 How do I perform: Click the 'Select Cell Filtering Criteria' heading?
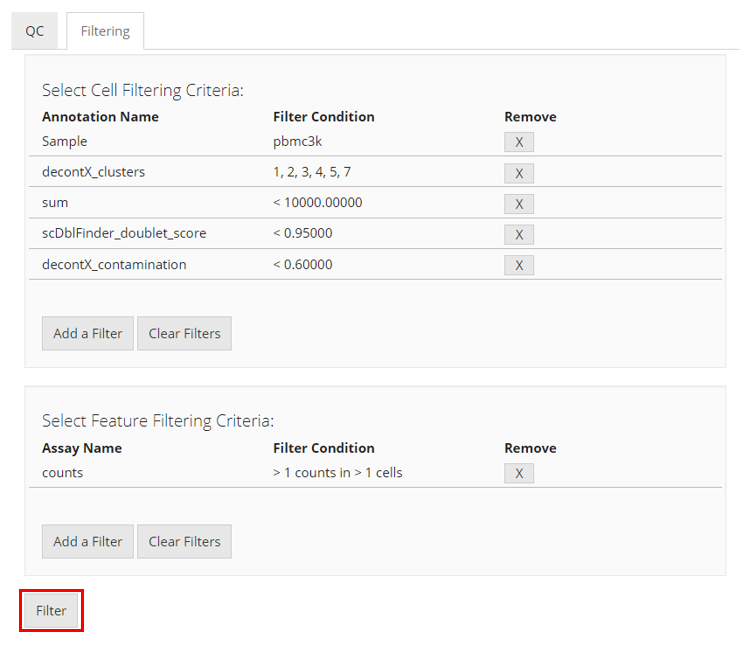pos(142,90)
